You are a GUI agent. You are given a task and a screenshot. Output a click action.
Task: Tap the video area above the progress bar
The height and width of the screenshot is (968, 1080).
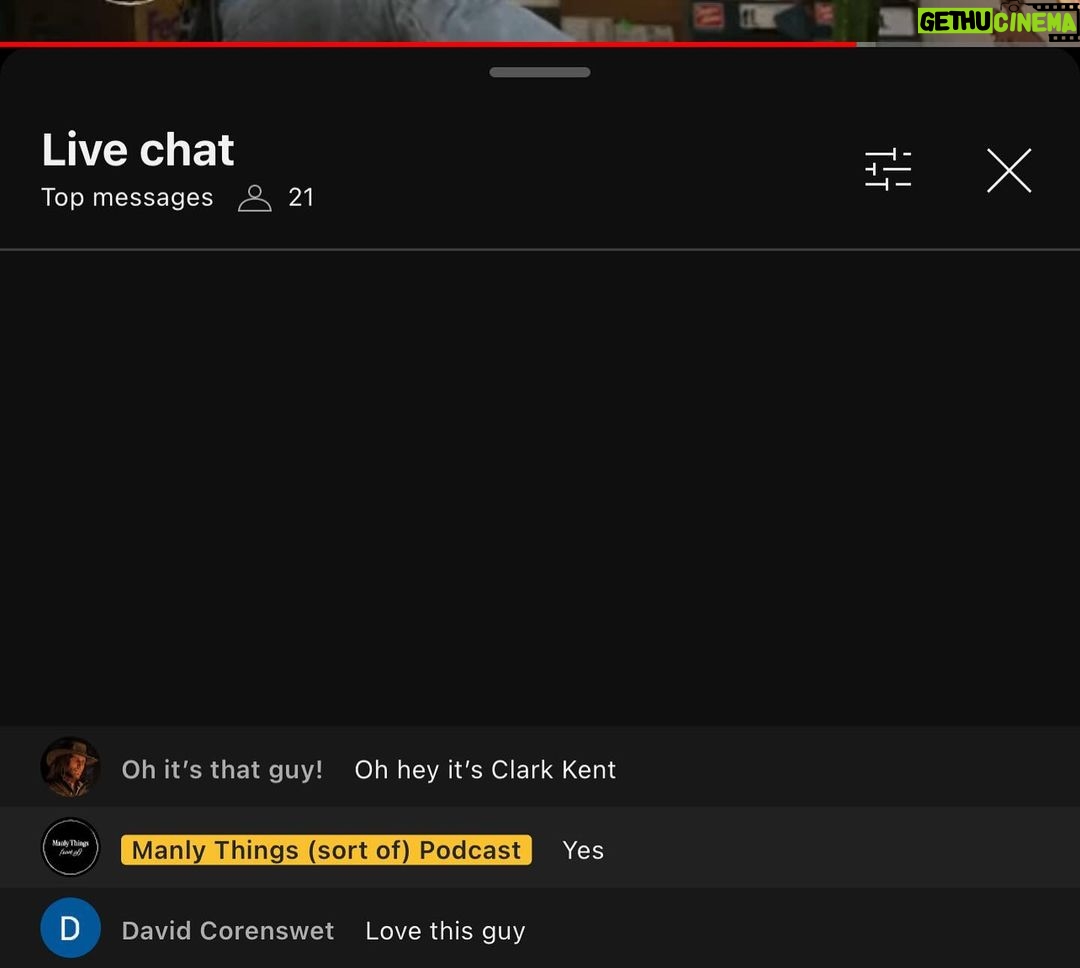coord(455,20)
